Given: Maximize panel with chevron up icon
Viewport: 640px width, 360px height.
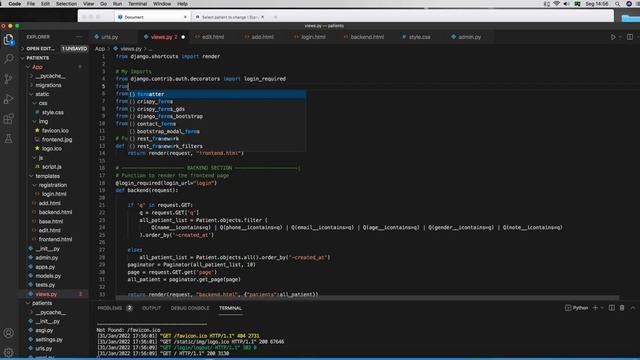Looking at the screenshot, I should tap(633, 308).
